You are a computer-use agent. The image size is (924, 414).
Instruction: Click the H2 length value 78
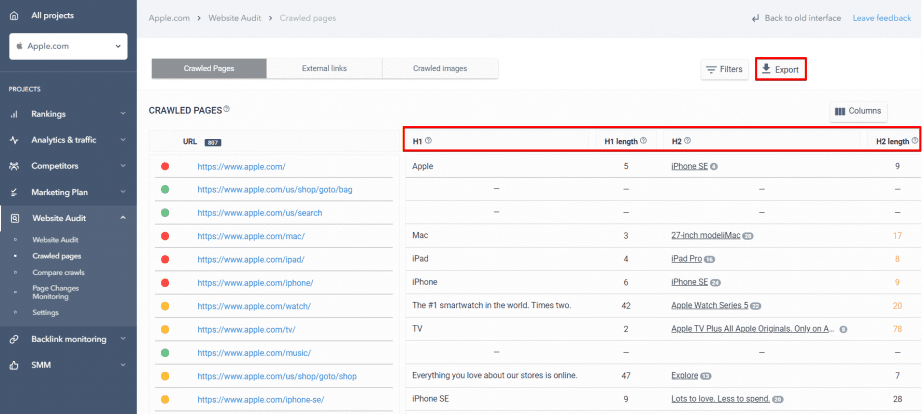click(x=897, y=329)
